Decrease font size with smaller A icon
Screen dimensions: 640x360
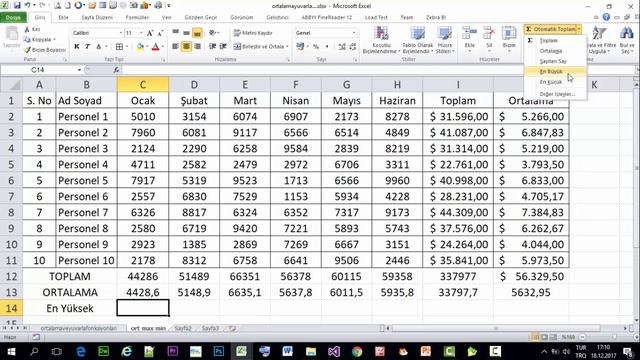[160, 33]
